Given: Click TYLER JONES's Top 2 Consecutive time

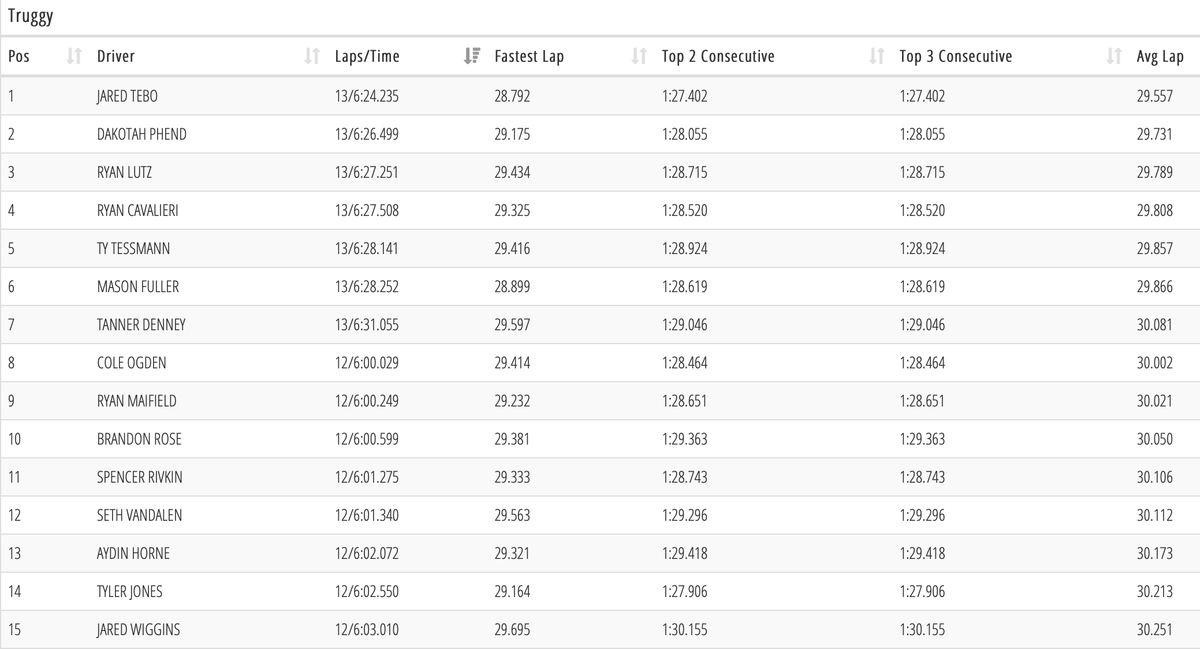Looking at the screenshot, I should 684,592.
